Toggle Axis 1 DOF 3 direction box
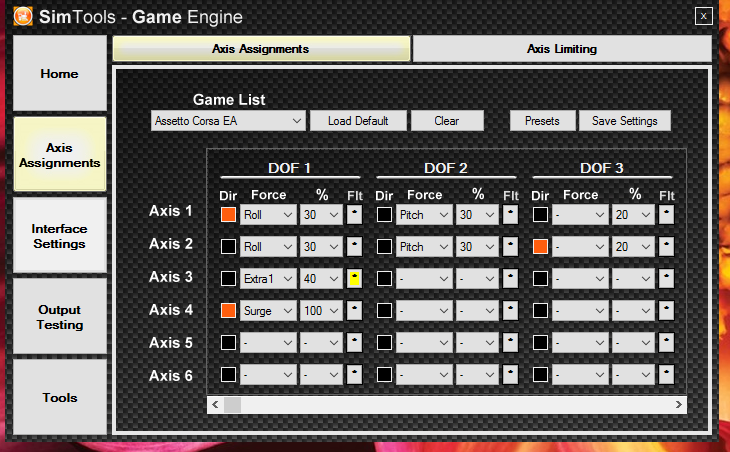 coord(540,215)
